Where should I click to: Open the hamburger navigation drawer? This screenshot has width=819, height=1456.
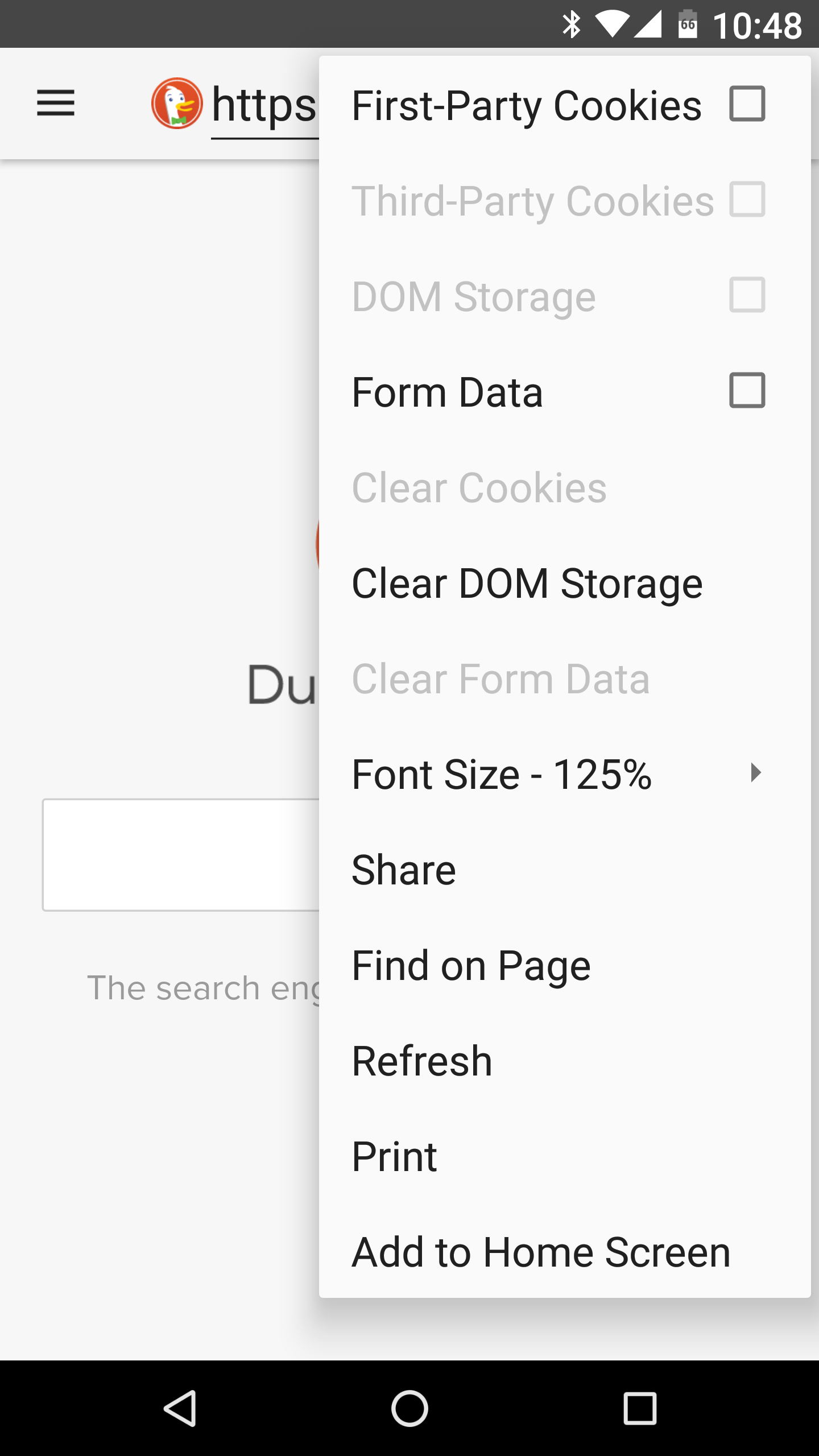tap(56, 103)
